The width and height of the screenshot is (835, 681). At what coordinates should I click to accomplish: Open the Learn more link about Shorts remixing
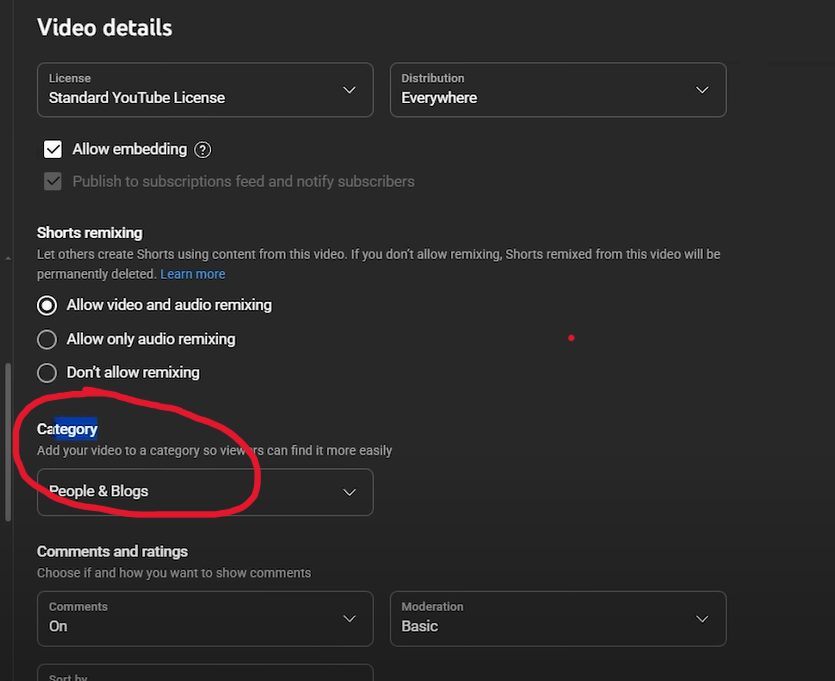coord(193,273)
